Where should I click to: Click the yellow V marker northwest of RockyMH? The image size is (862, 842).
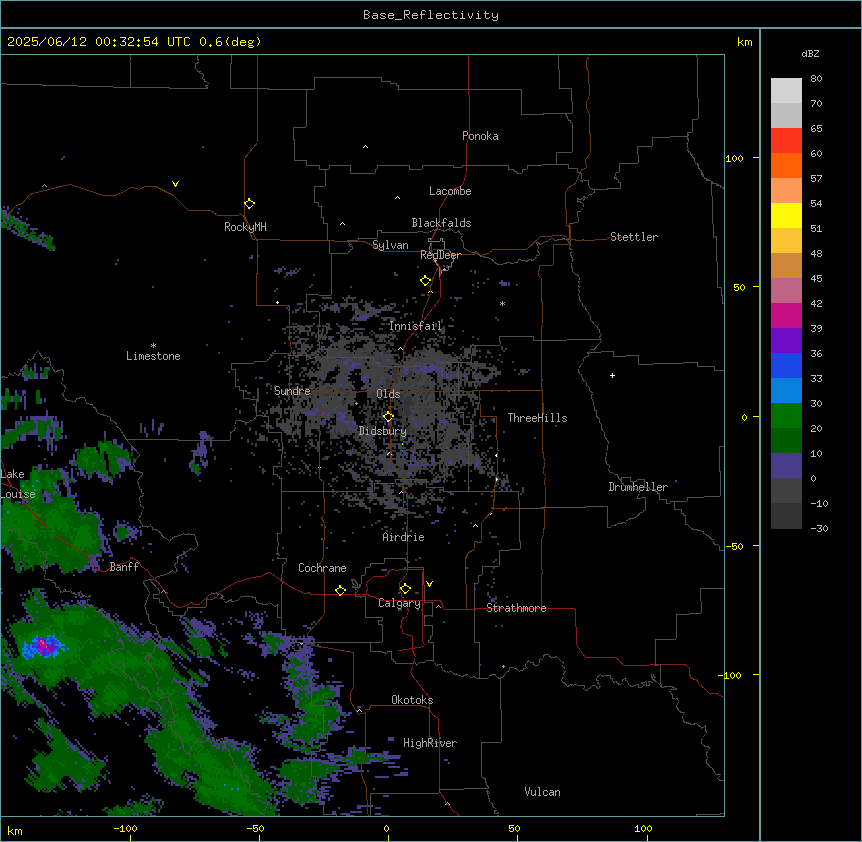[x=175, y=184]
